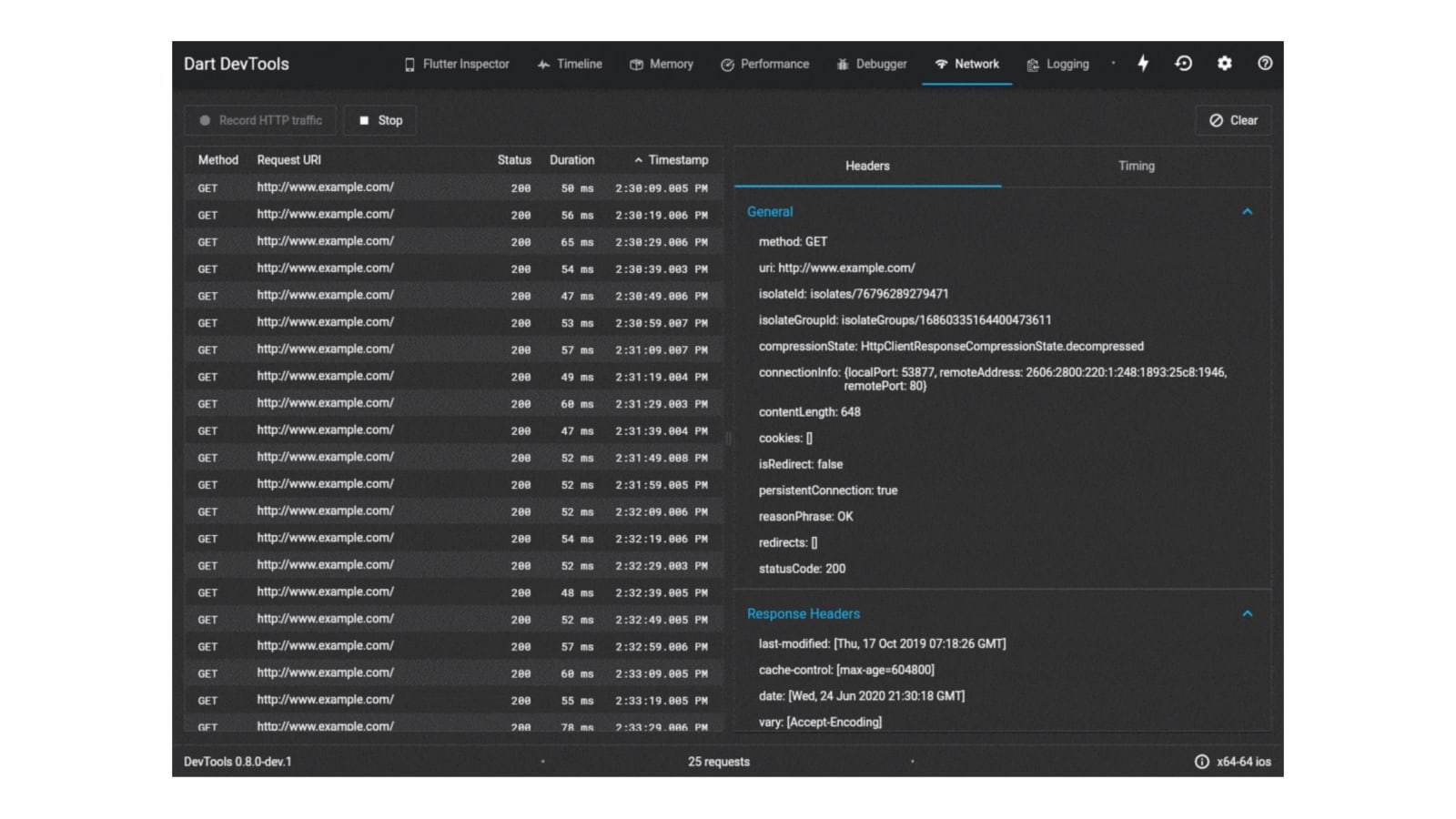
Task: Sort requests by Status column
Action: tap(514, 160)
